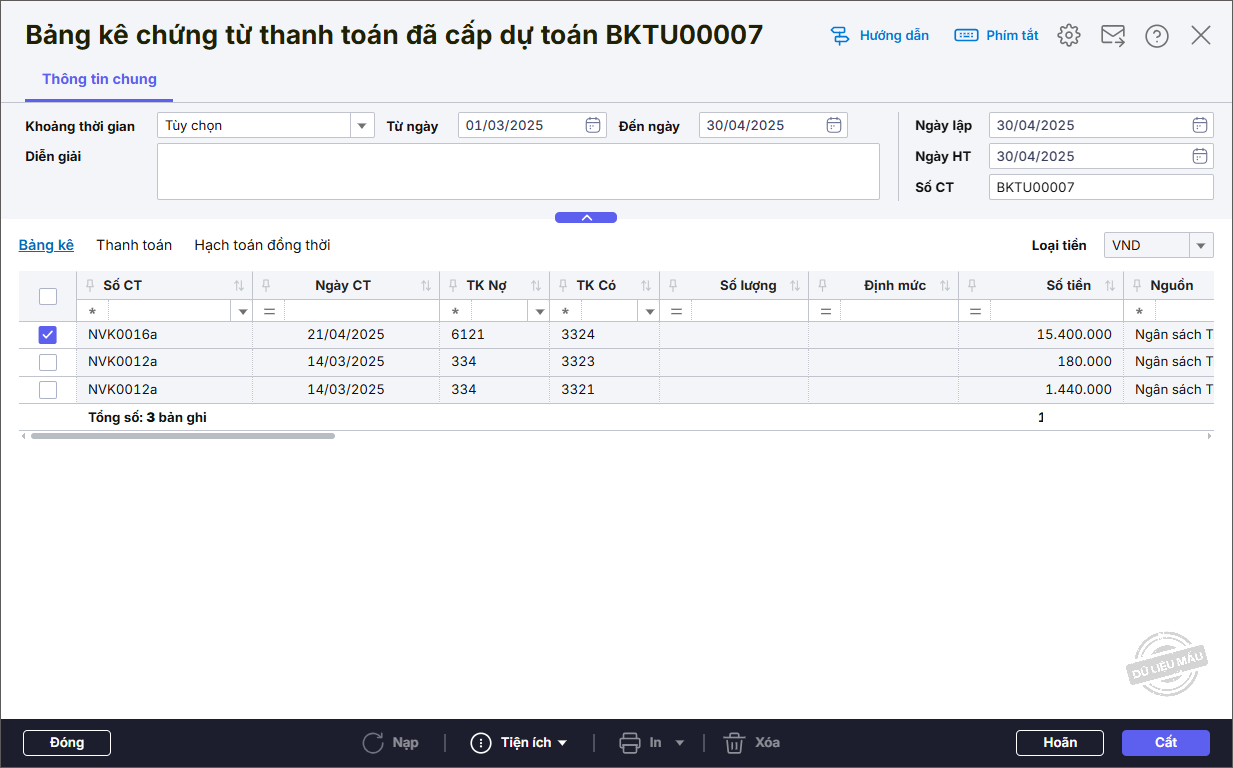
Task: Toggle the select-all header checkbox
Action: (48, 296)
